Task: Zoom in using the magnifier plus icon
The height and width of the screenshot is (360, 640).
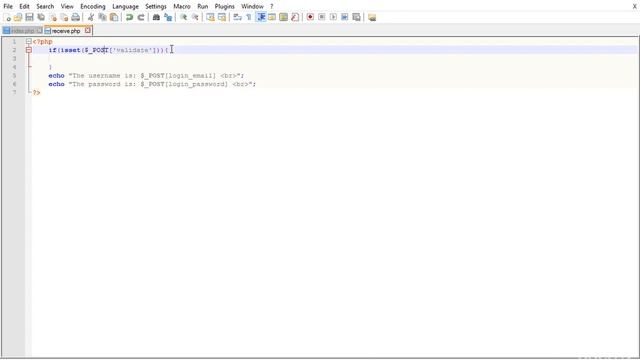Action: point(183,17)
